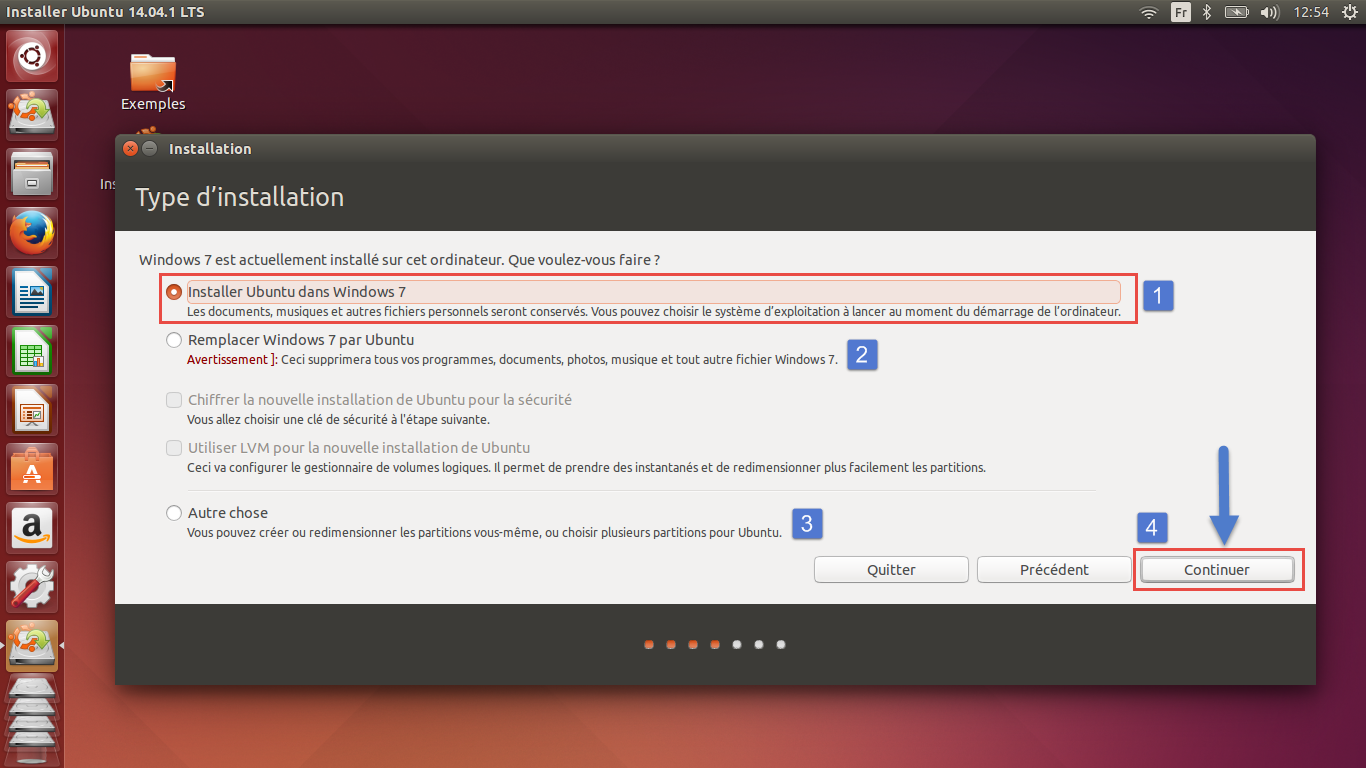Open System Settings gear-and-wrench icon

[x=33, y=588]
